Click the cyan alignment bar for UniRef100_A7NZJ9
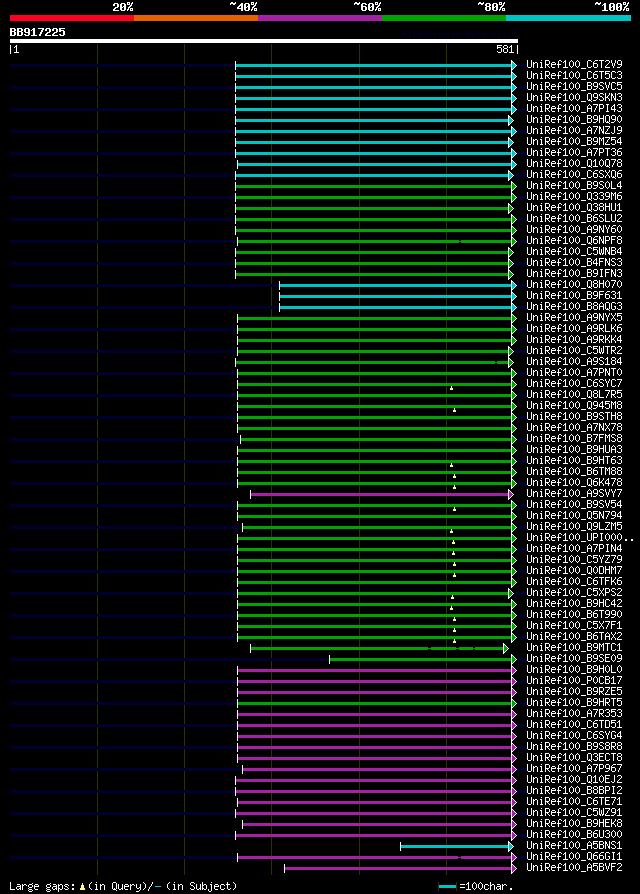 (x=376, y=131)
